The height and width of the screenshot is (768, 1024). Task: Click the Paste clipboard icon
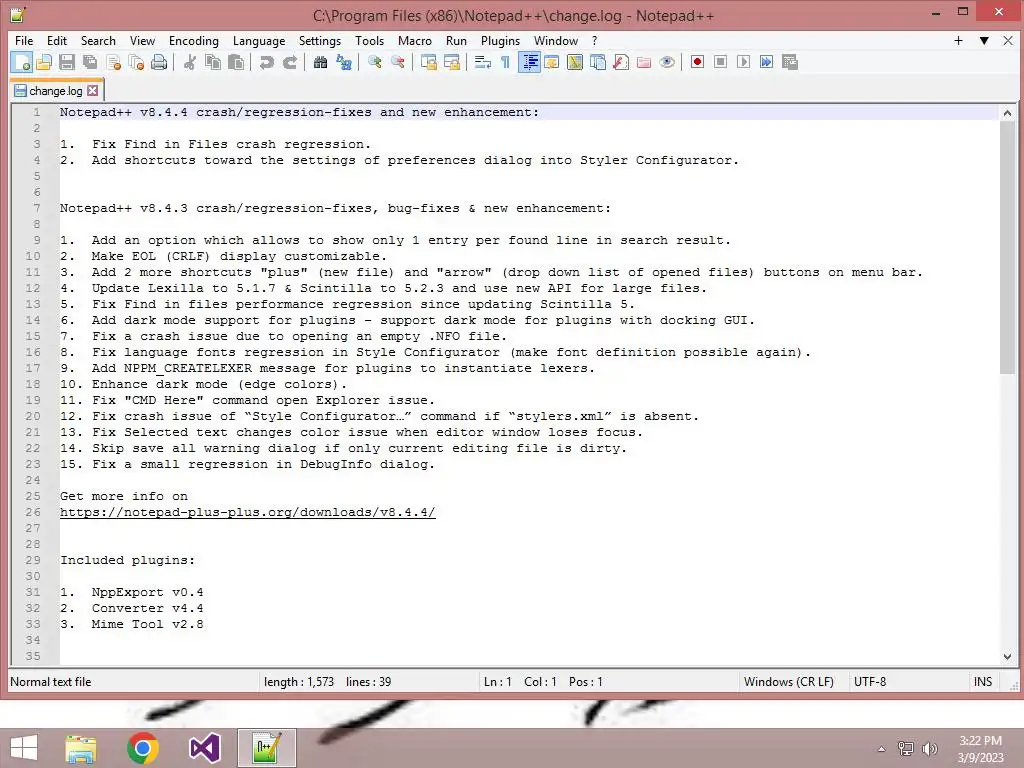[x=236, y=62]
